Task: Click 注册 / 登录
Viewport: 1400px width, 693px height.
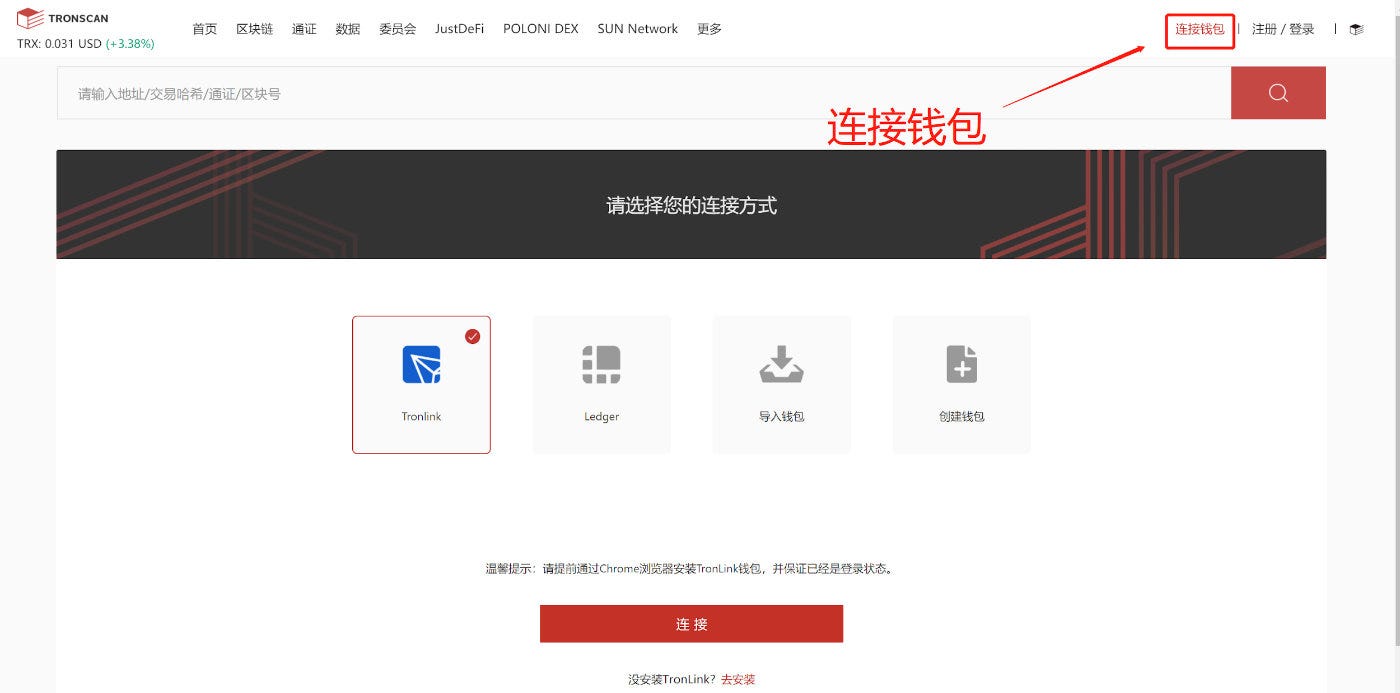Action: (x=1283, y=30)
